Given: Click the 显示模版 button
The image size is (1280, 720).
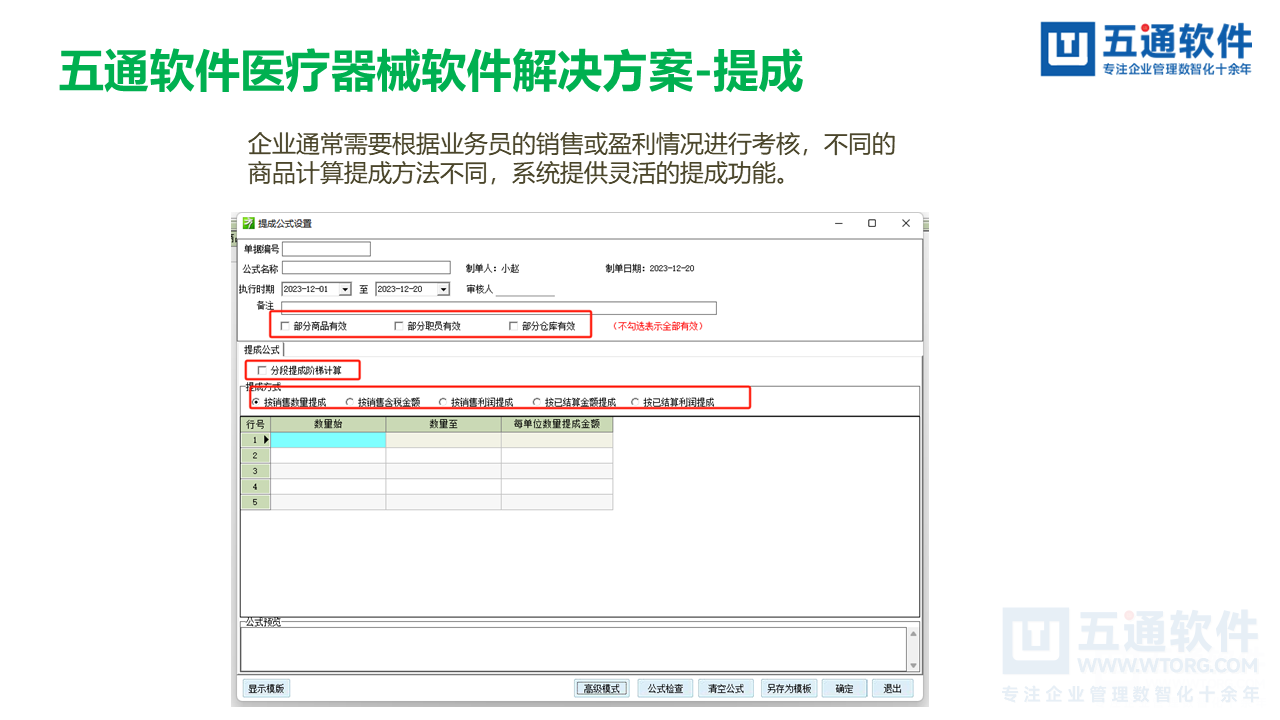Looking at the screenshot, I should (266, 688).
